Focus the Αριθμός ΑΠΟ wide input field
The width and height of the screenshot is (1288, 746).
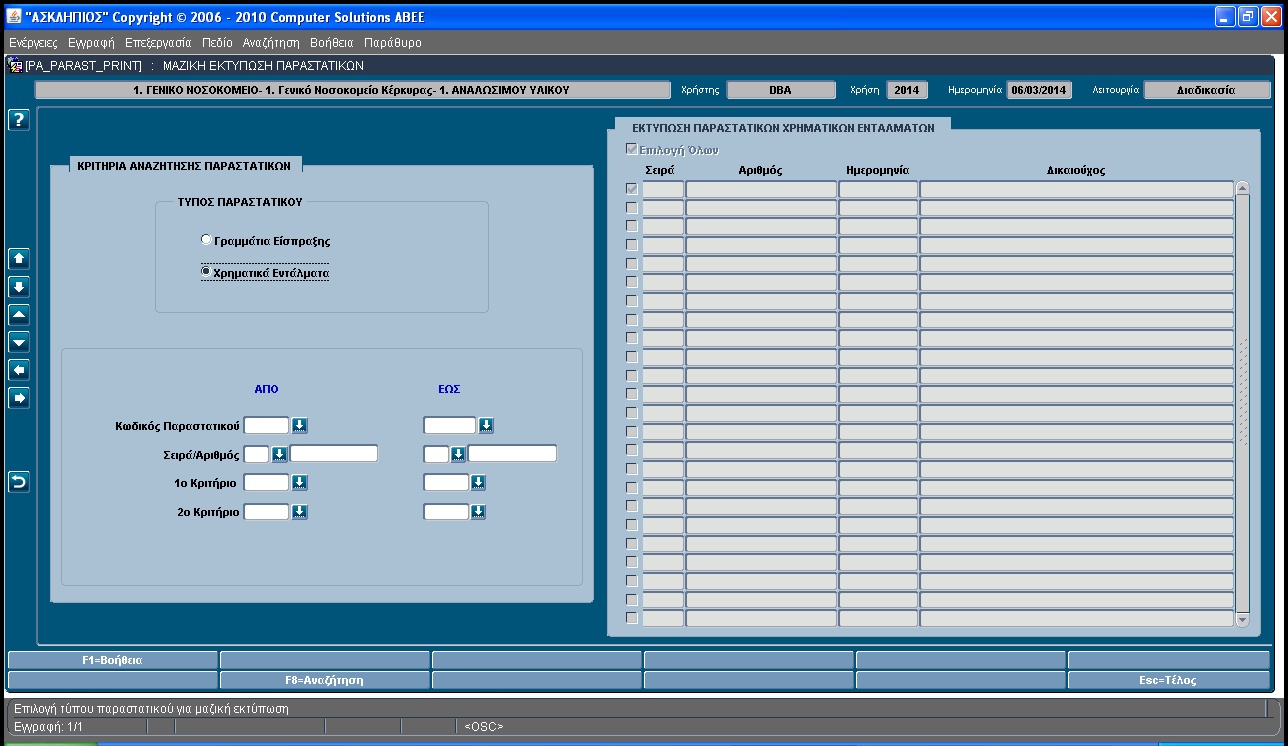coord(334,454)
